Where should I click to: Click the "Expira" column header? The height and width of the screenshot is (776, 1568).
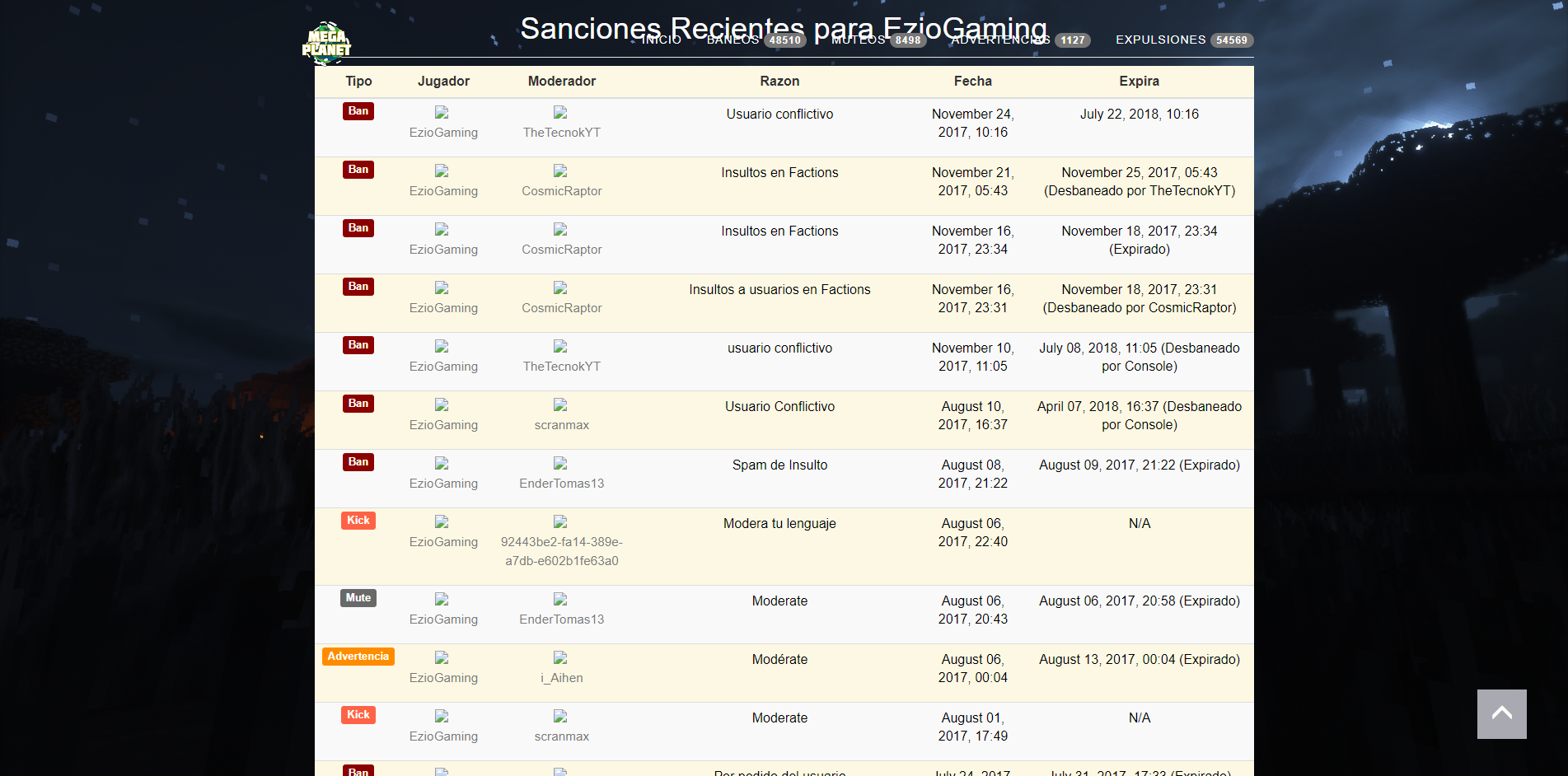[1140, 82]
